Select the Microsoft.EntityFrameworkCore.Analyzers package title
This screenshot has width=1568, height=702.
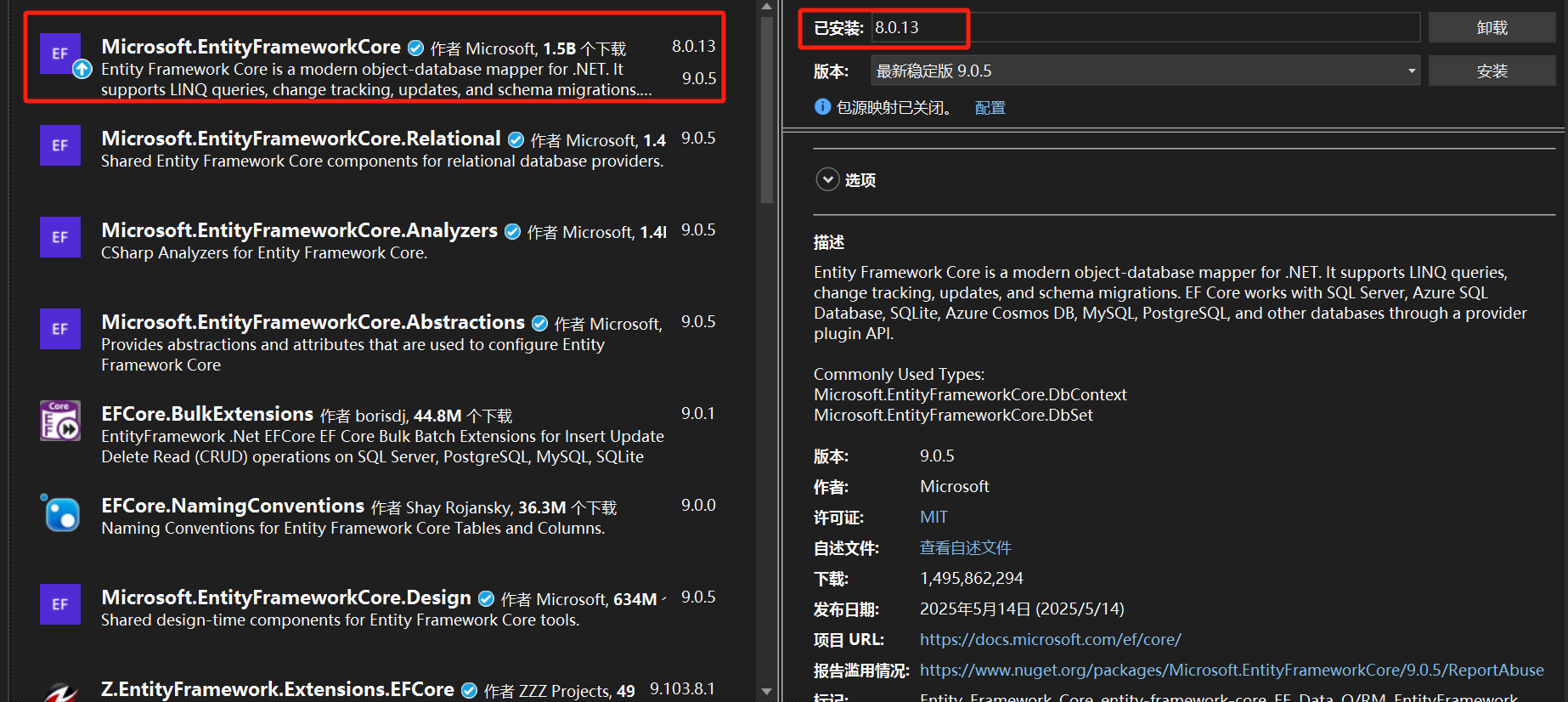tap(299, 230)
